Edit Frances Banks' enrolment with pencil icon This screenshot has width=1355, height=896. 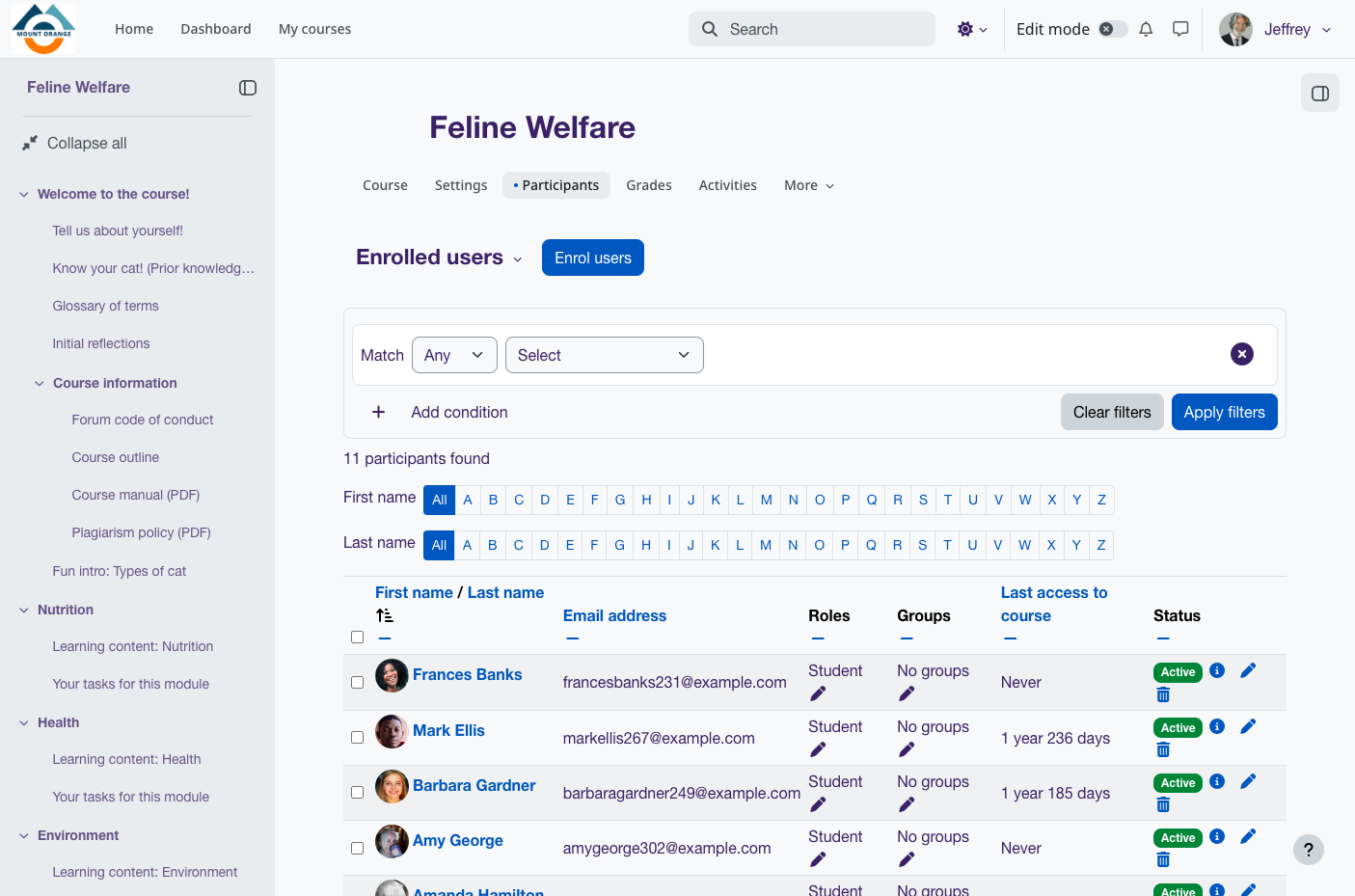tap(1248, 670)
